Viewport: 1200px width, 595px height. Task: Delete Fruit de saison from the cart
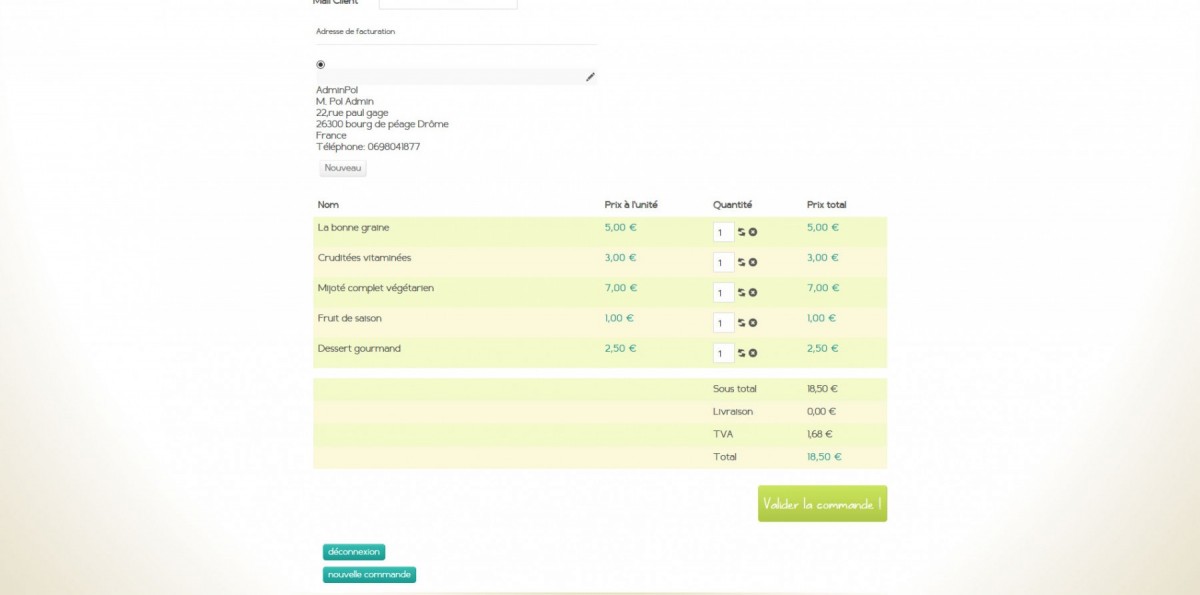[x=753, y=323]
